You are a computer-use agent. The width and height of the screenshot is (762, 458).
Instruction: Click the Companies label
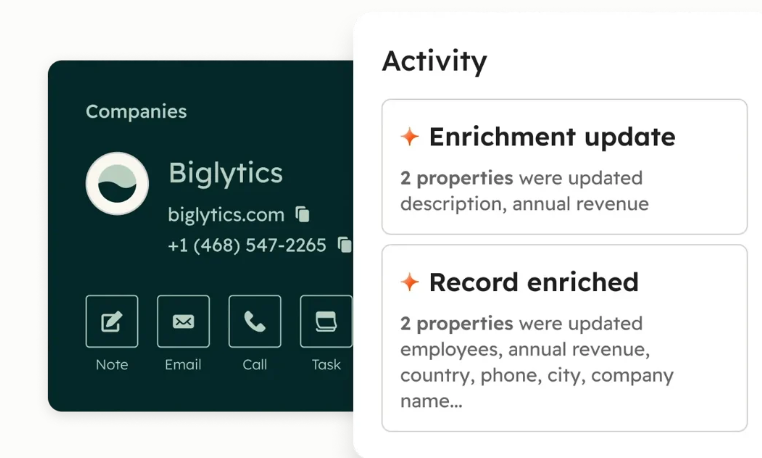tap(136, 112)
